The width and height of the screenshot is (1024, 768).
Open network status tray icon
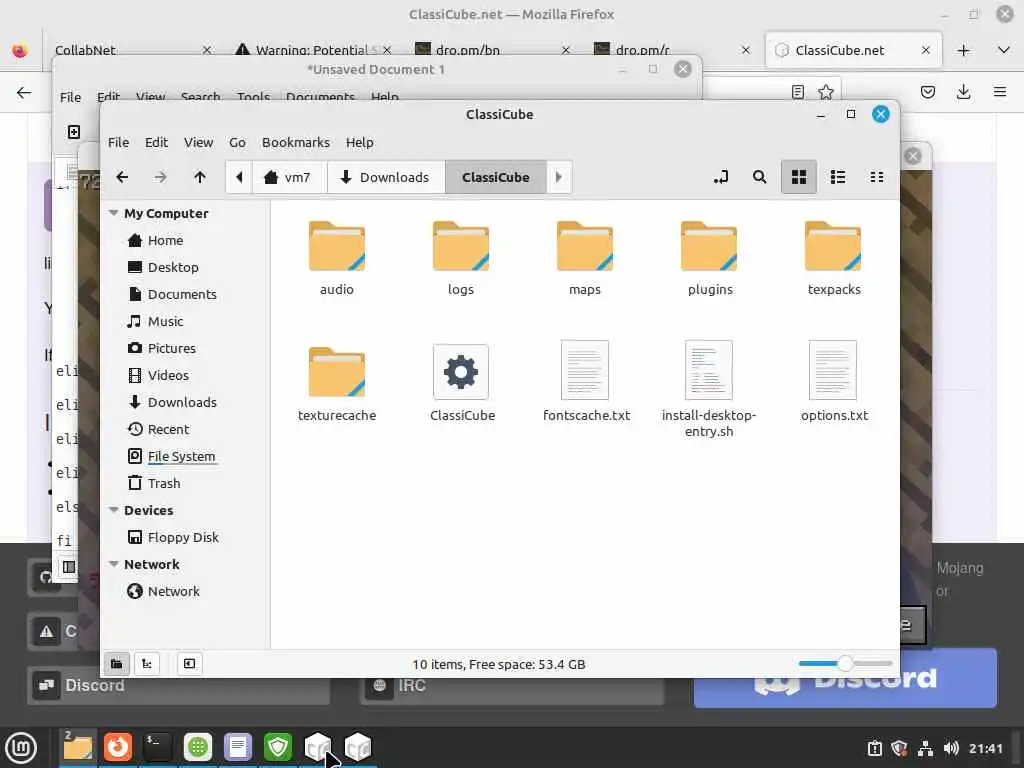(925, 748)
